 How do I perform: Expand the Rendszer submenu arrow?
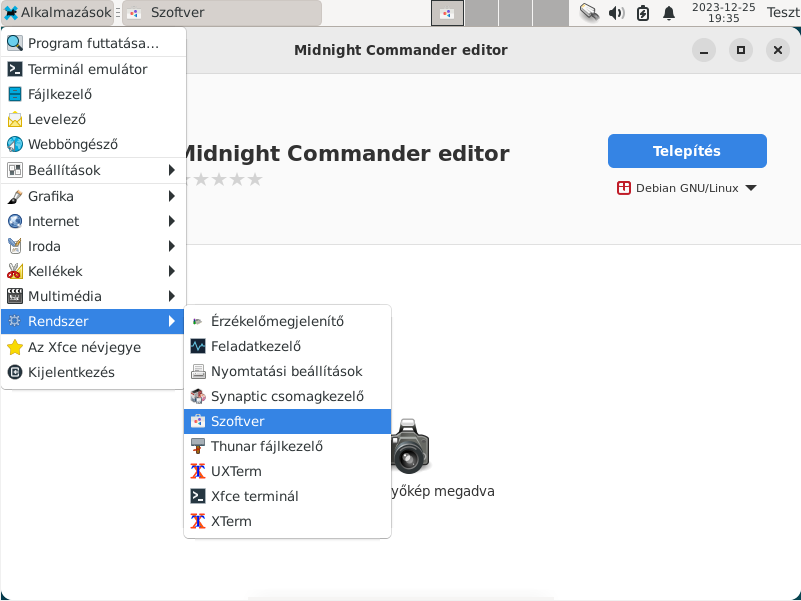[x=172, y=321]
